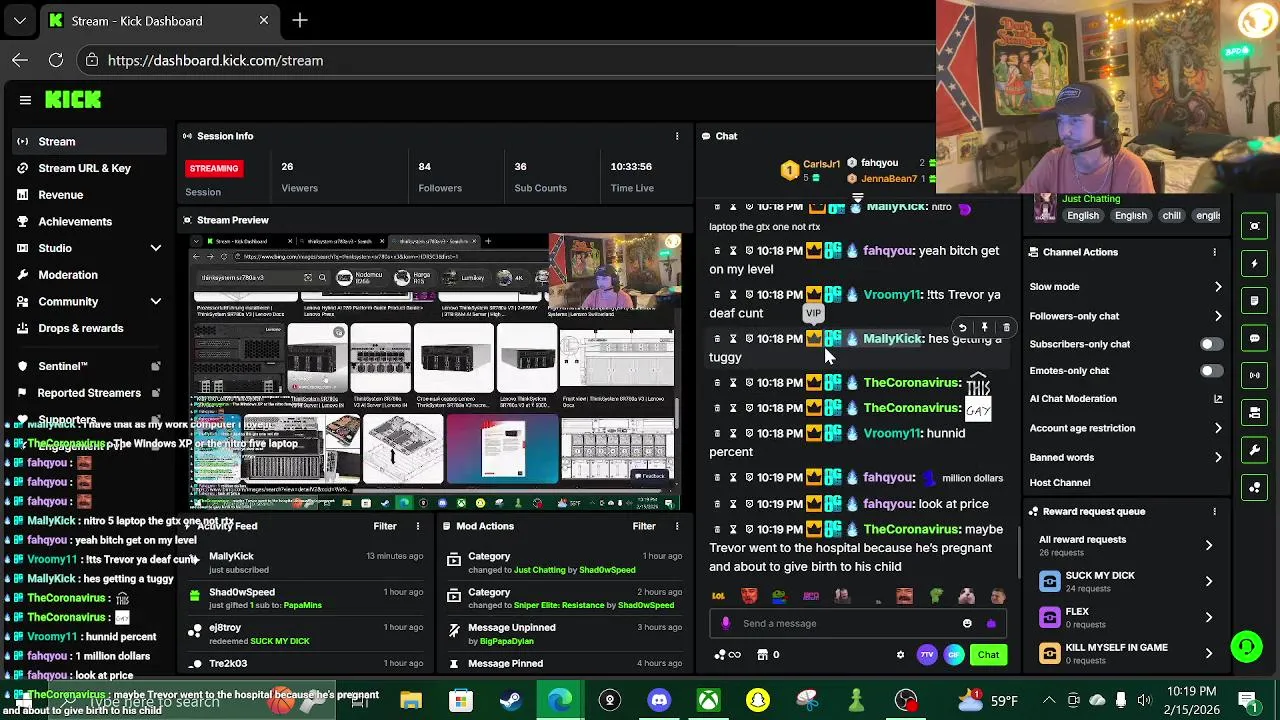Image resolution: width=1280 pixels, height=720 pixels.
Task: Reload the browser page
Action: point(56,60)
